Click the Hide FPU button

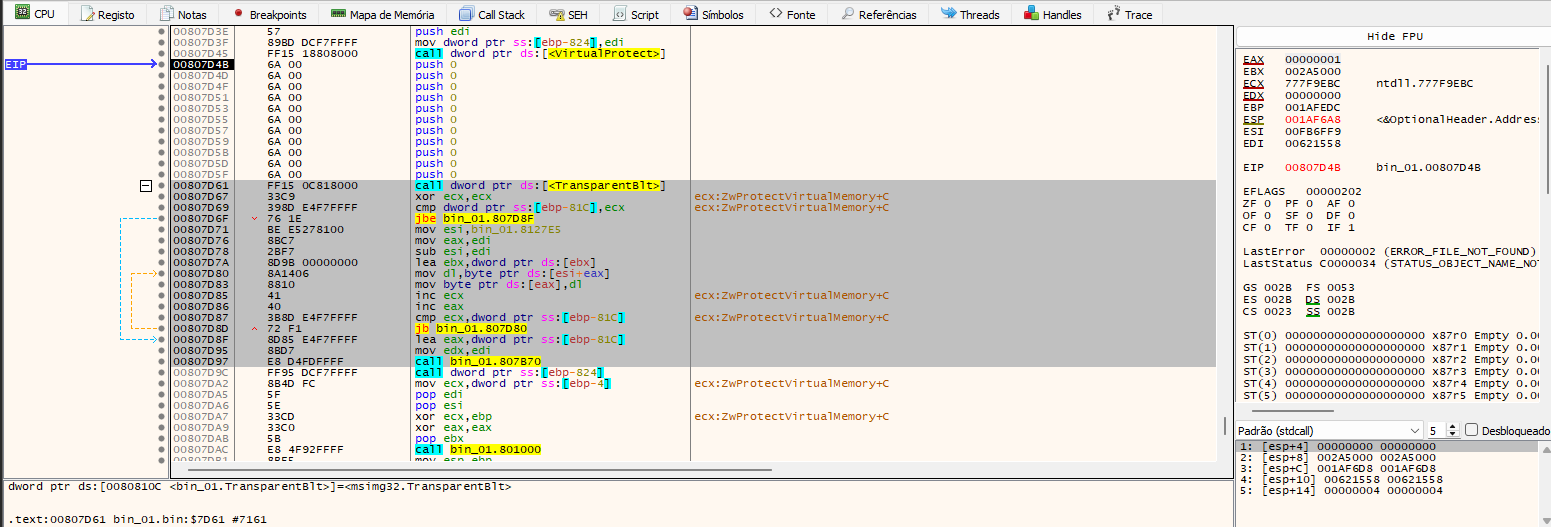[1394, 36]
